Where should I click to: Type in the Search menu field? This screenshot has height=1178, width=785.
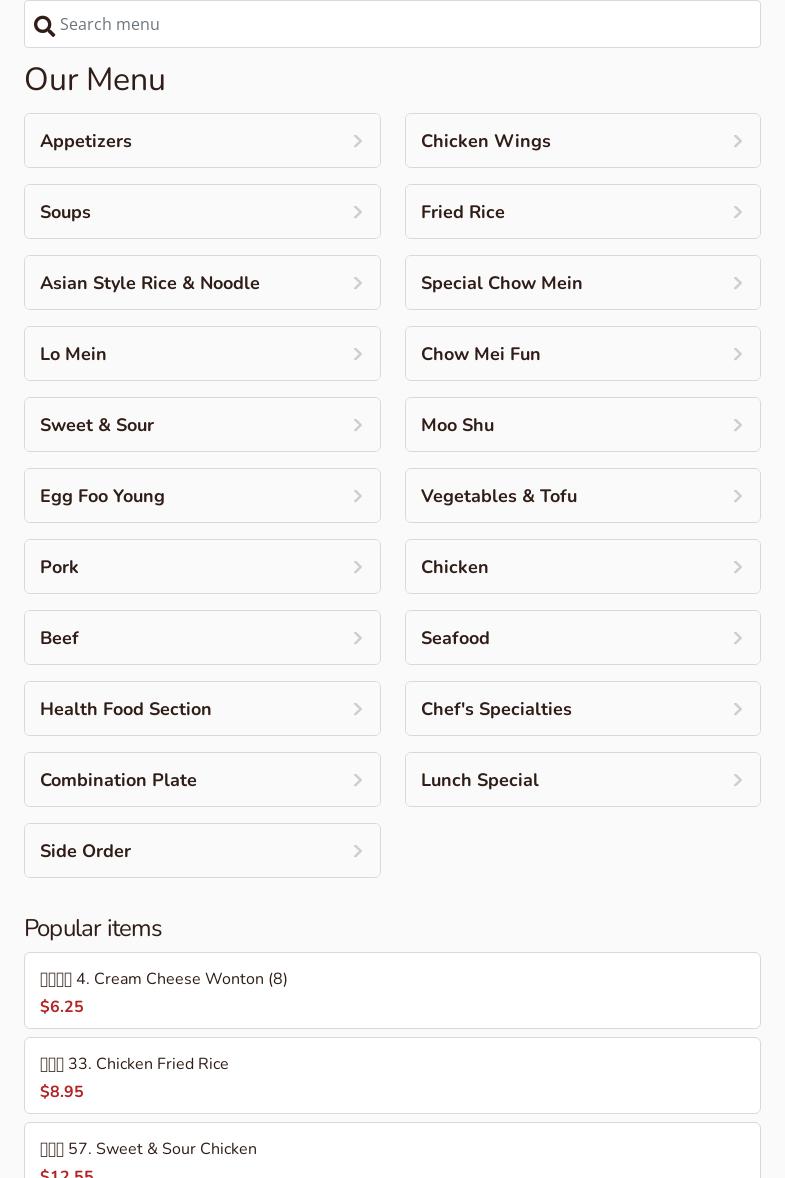click(400, 24)
